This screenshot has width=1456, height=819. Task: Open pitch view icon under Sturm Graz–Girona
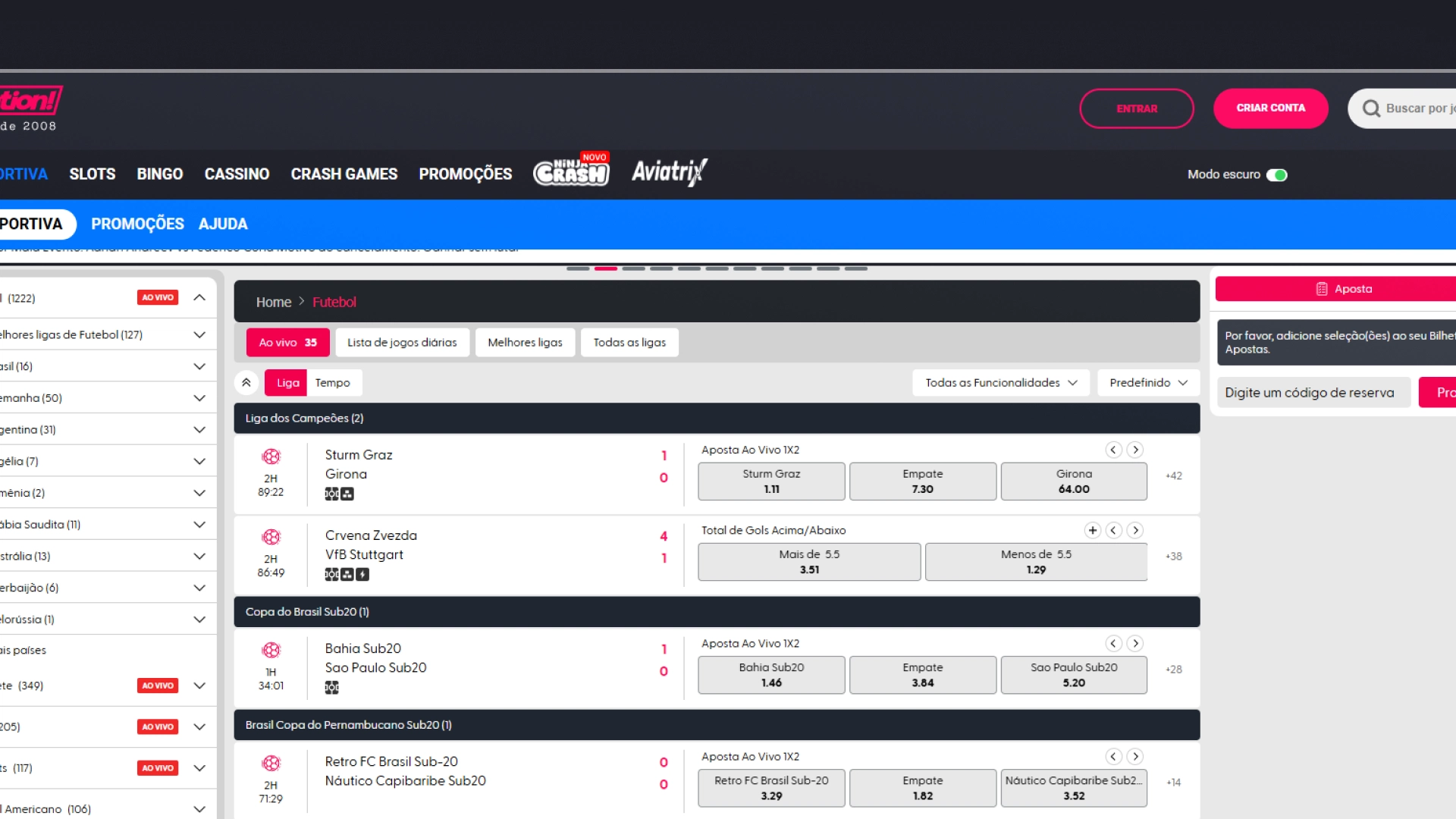331,494
